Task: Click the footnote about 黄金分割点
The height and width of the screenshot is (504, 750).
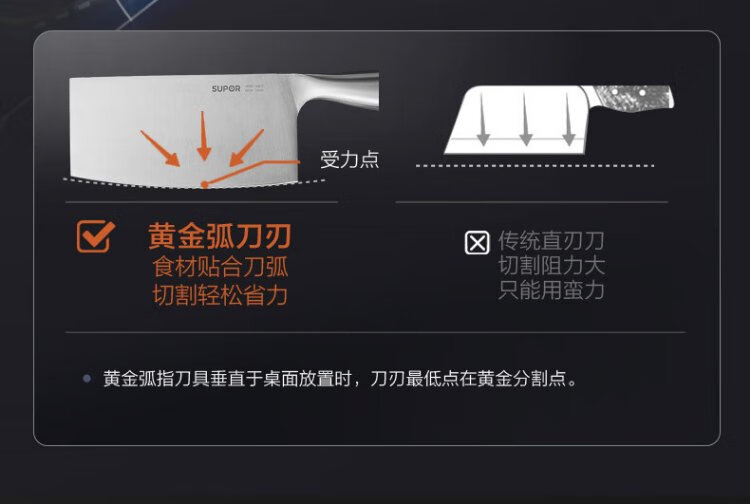Action: click(x=341, y=379)
